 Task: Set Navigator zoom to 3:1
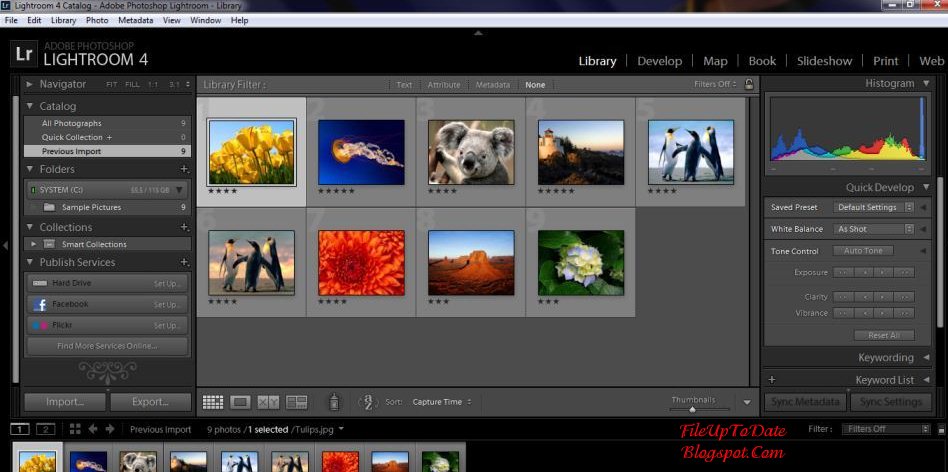tap(174, 85)
